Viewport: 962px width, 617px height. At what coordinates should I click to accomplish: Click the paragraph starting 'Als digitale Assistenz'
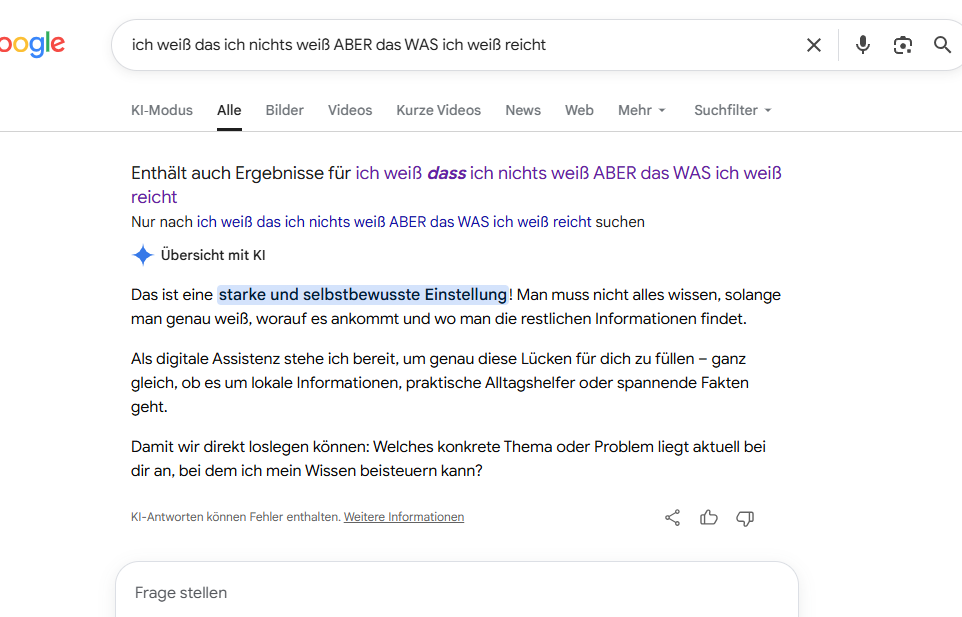[439, 383]
